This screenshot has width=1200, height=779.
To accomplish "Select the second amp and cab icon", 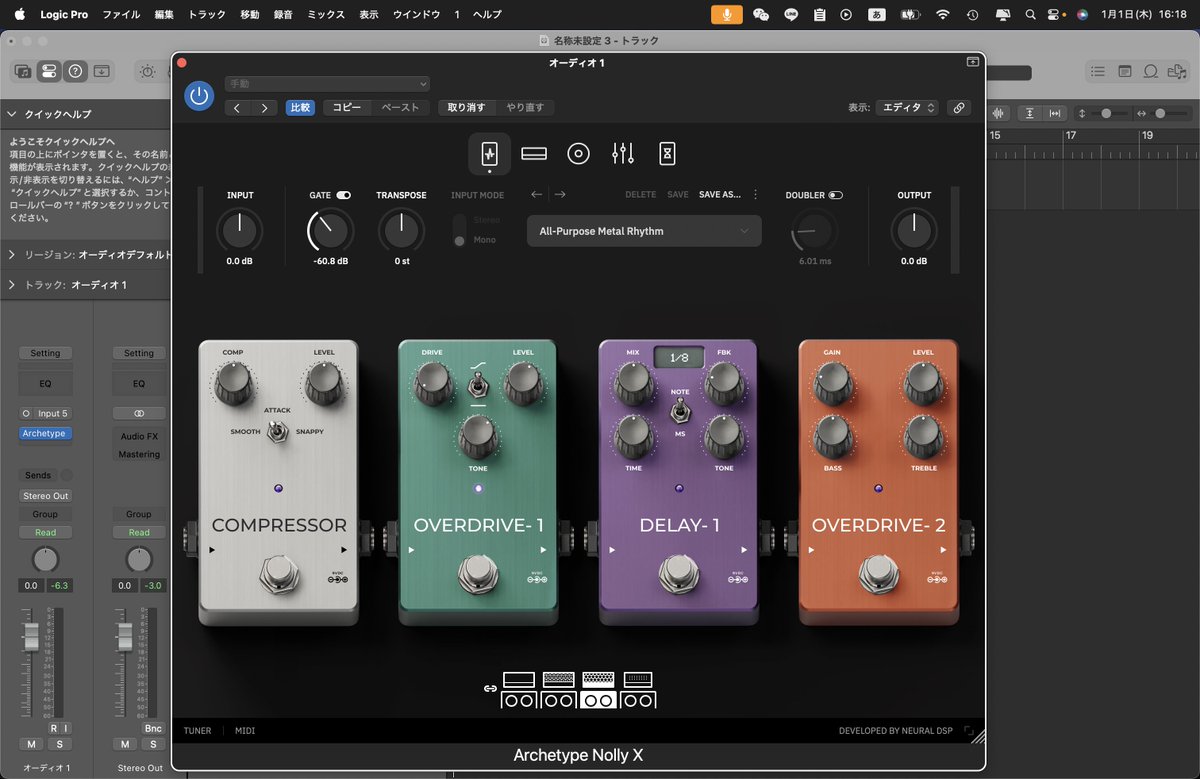I will 559,690.
